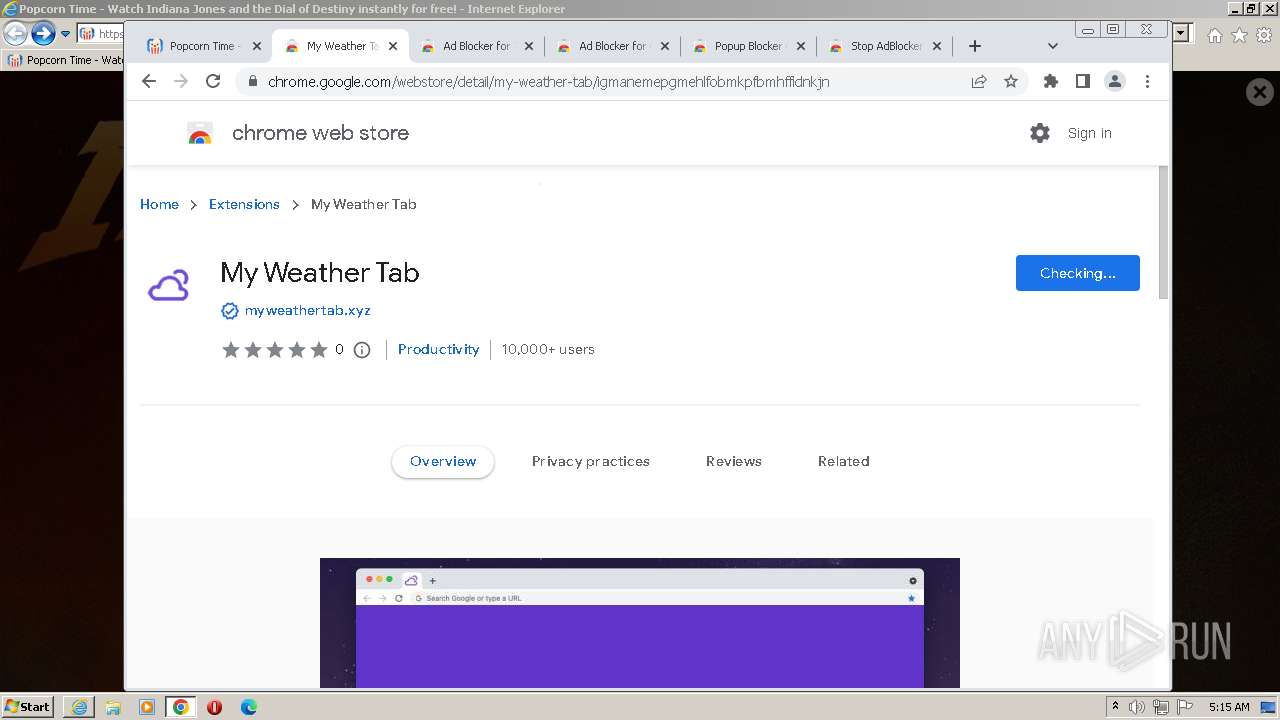
Task: Open IE address bar dropdown arrow
Action: 1183,33
